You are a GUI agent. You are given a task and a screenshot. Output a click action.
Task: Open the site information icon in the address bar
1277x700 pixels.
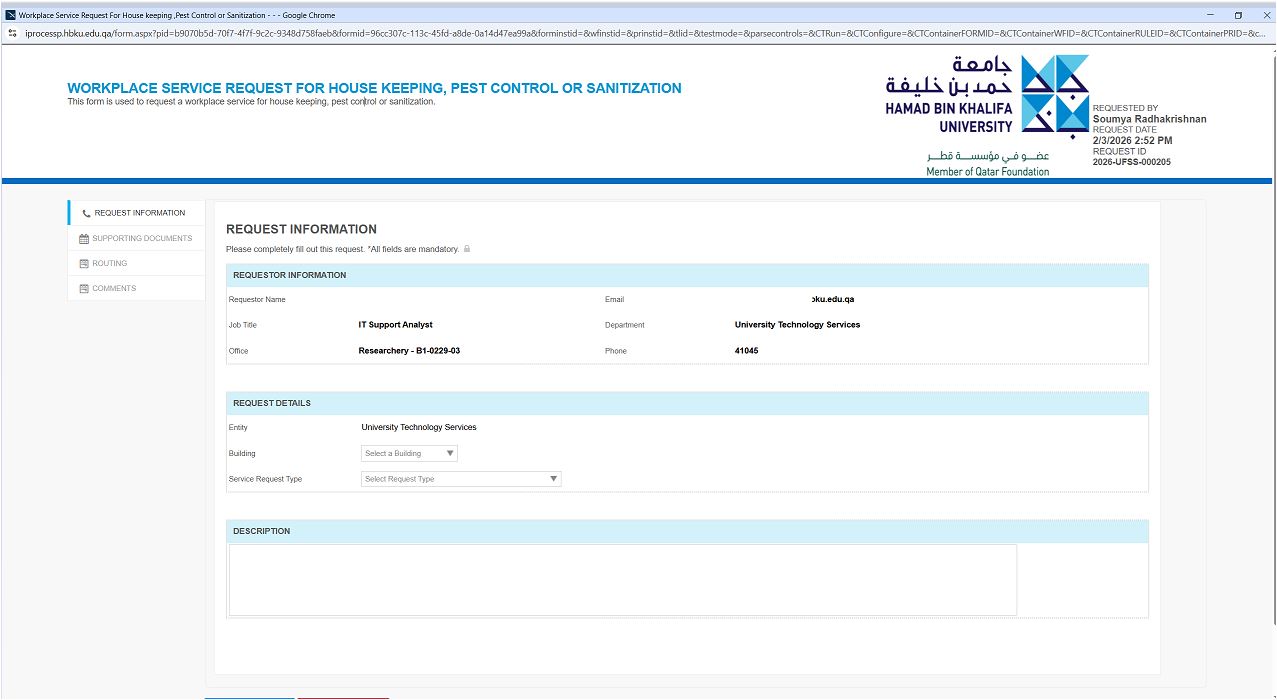pyautogui.click(x=12, y=33)
